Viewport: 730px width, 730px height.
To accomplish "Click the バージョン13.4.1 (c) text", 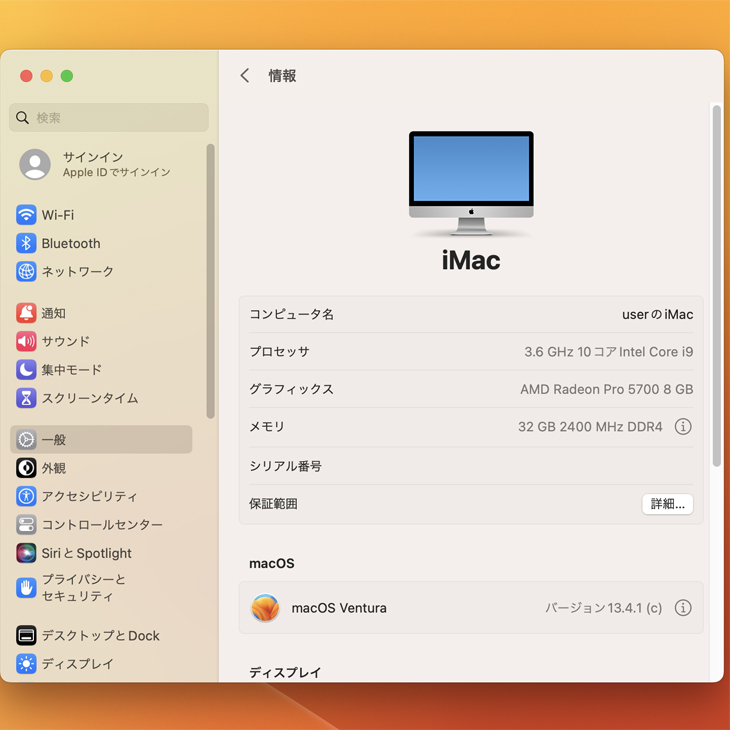I will coord(603,608).
